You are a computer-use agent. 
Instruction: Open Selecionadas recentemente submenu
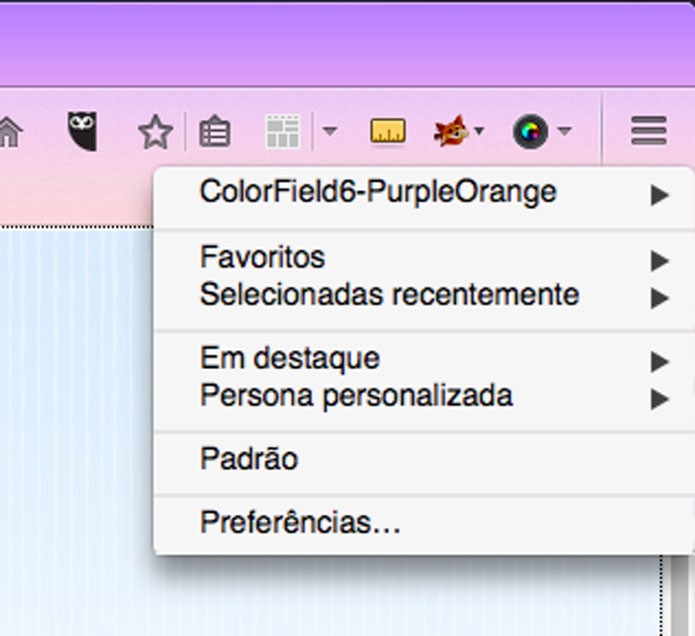(424, 295)
